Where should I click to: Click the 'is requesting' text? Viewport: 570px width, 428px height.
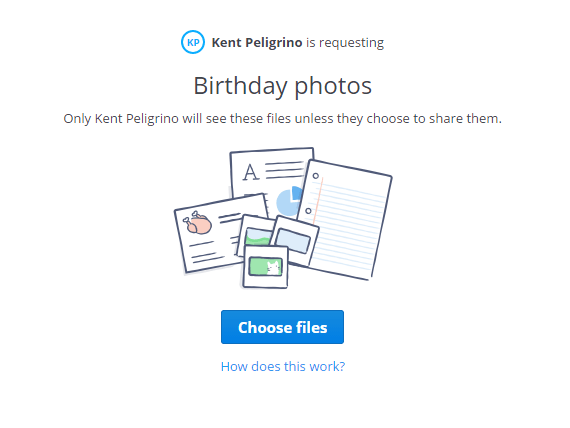(x=345, y=43)
